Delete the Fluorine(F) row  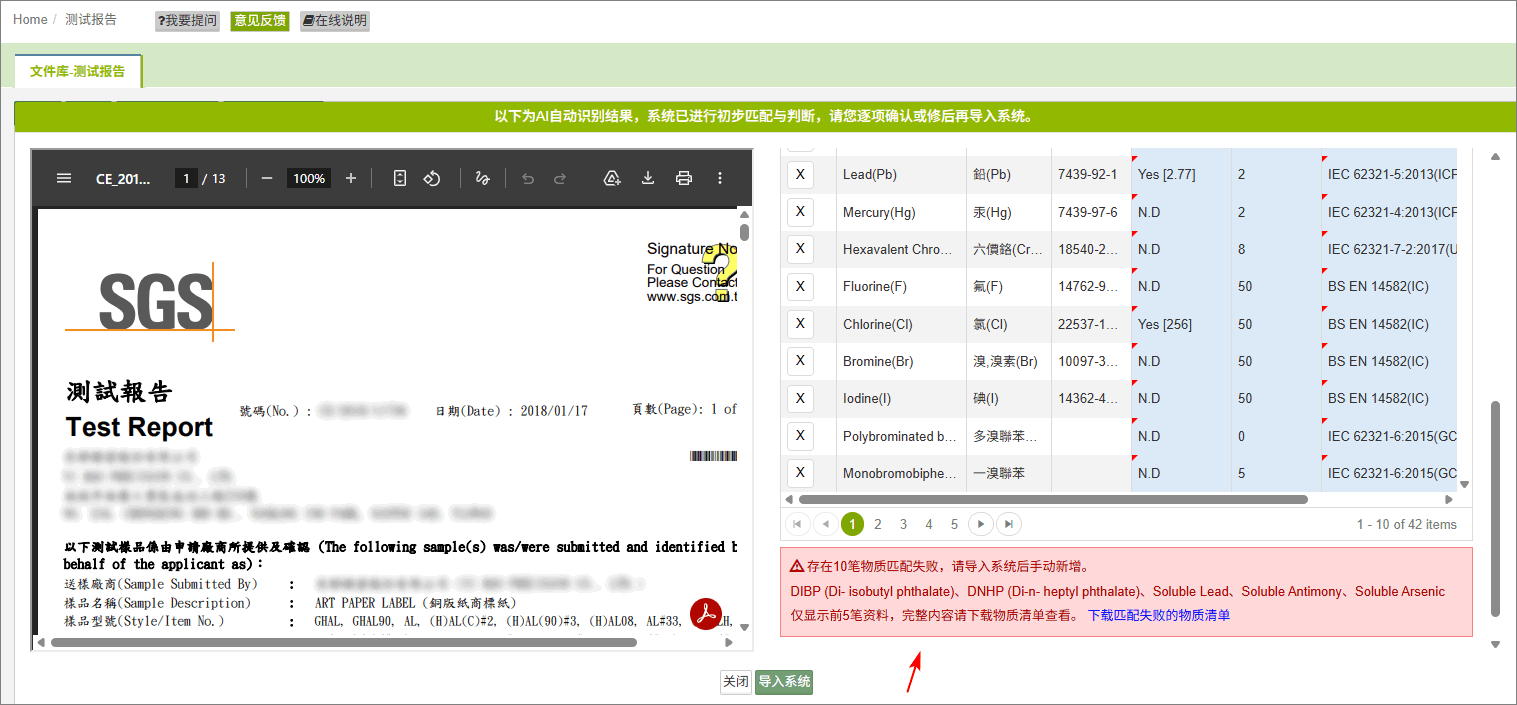800,286
